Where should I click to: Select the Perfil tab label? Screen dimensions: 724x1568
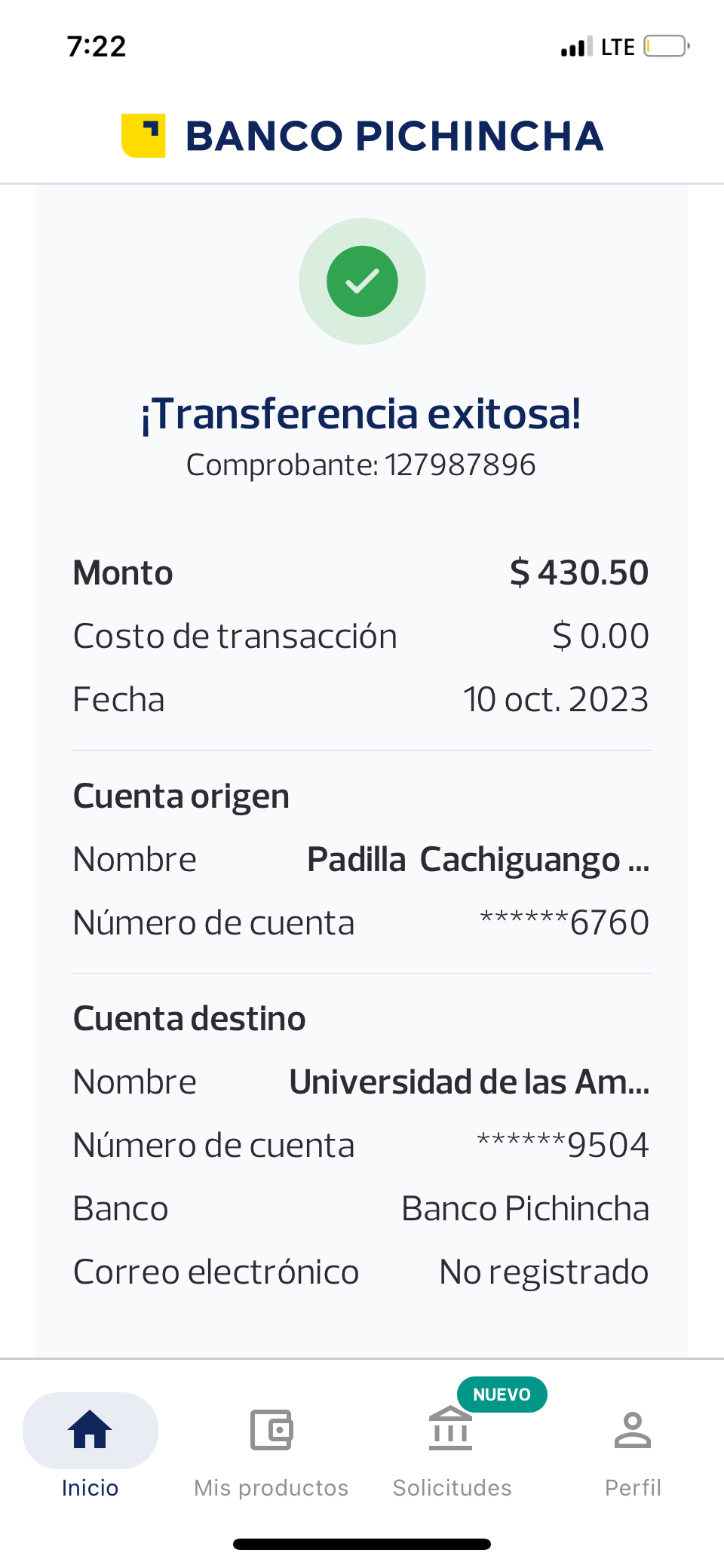(x=633, y=1488)
